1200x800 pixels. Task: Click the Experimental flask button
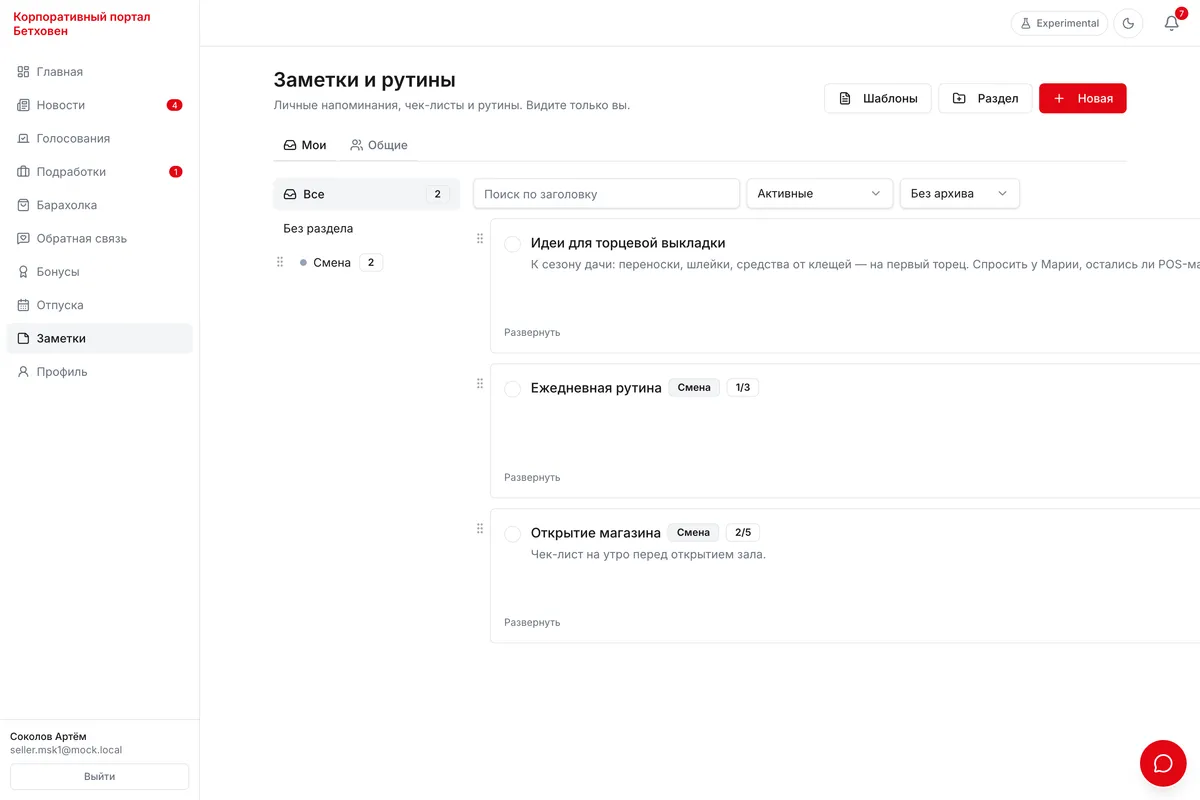click(x=1060, y=23)
